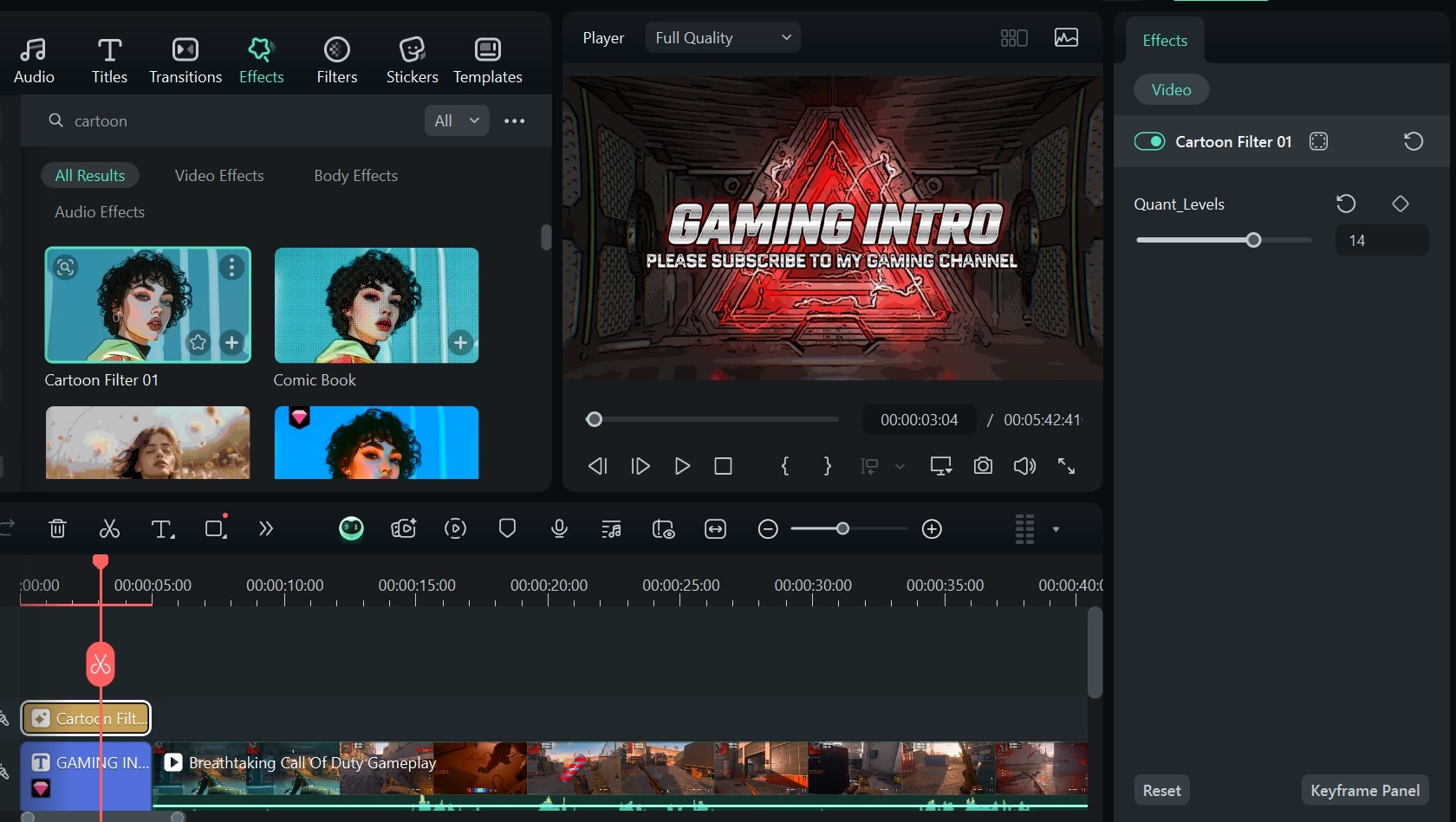This screenshot has width=1456, height=822.
Task: Open the search more options menu
Action: click(515, 120)
